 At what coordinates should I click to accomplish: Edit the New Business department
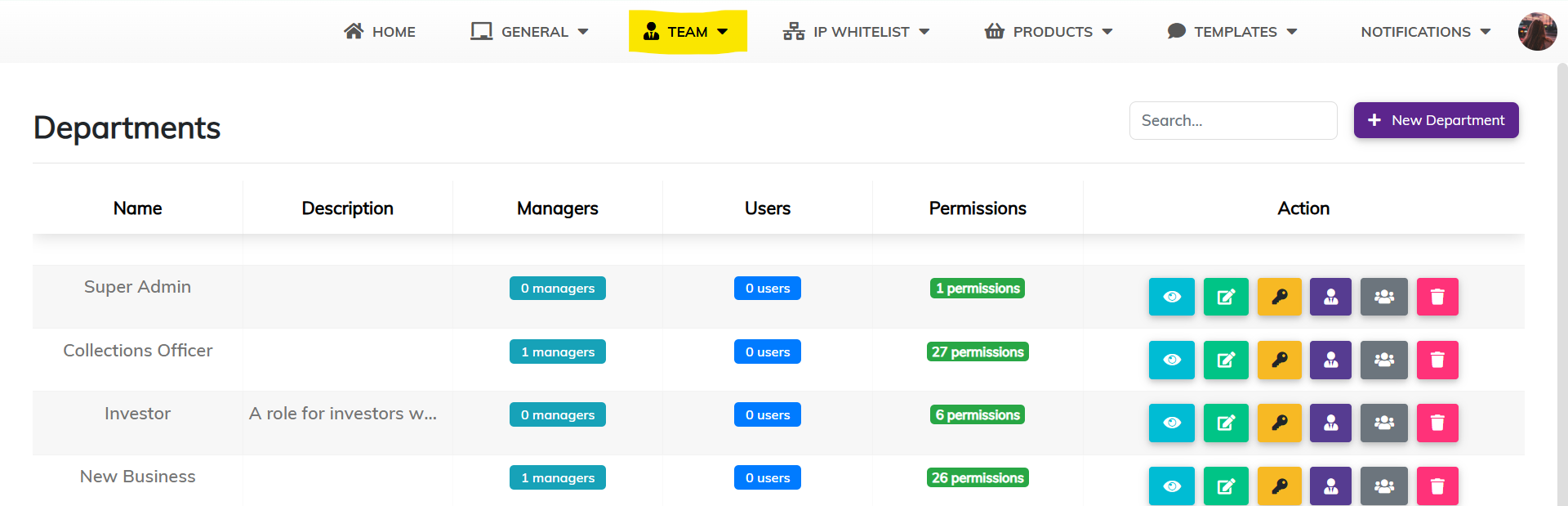[1225, 486]
